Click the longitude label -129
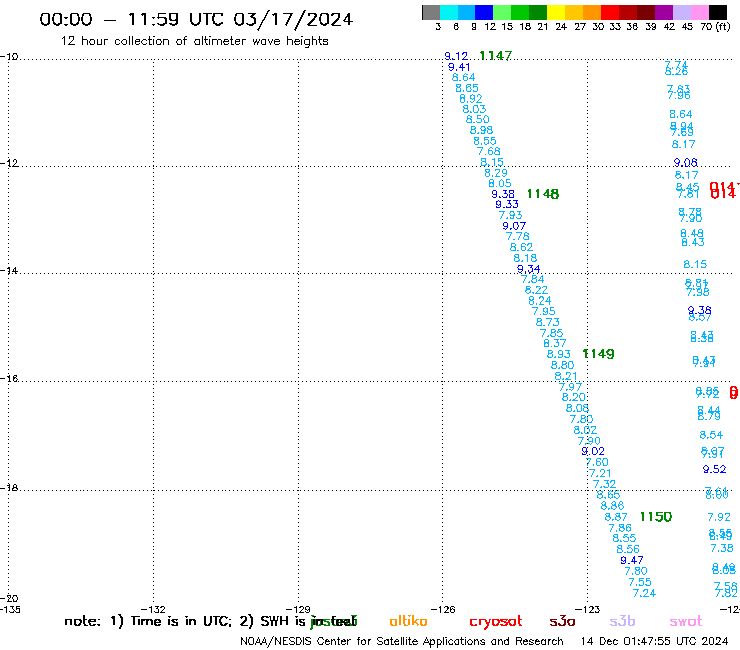Image resolution: width=740 pixels, height=650 pixels. tap(298, 609)
